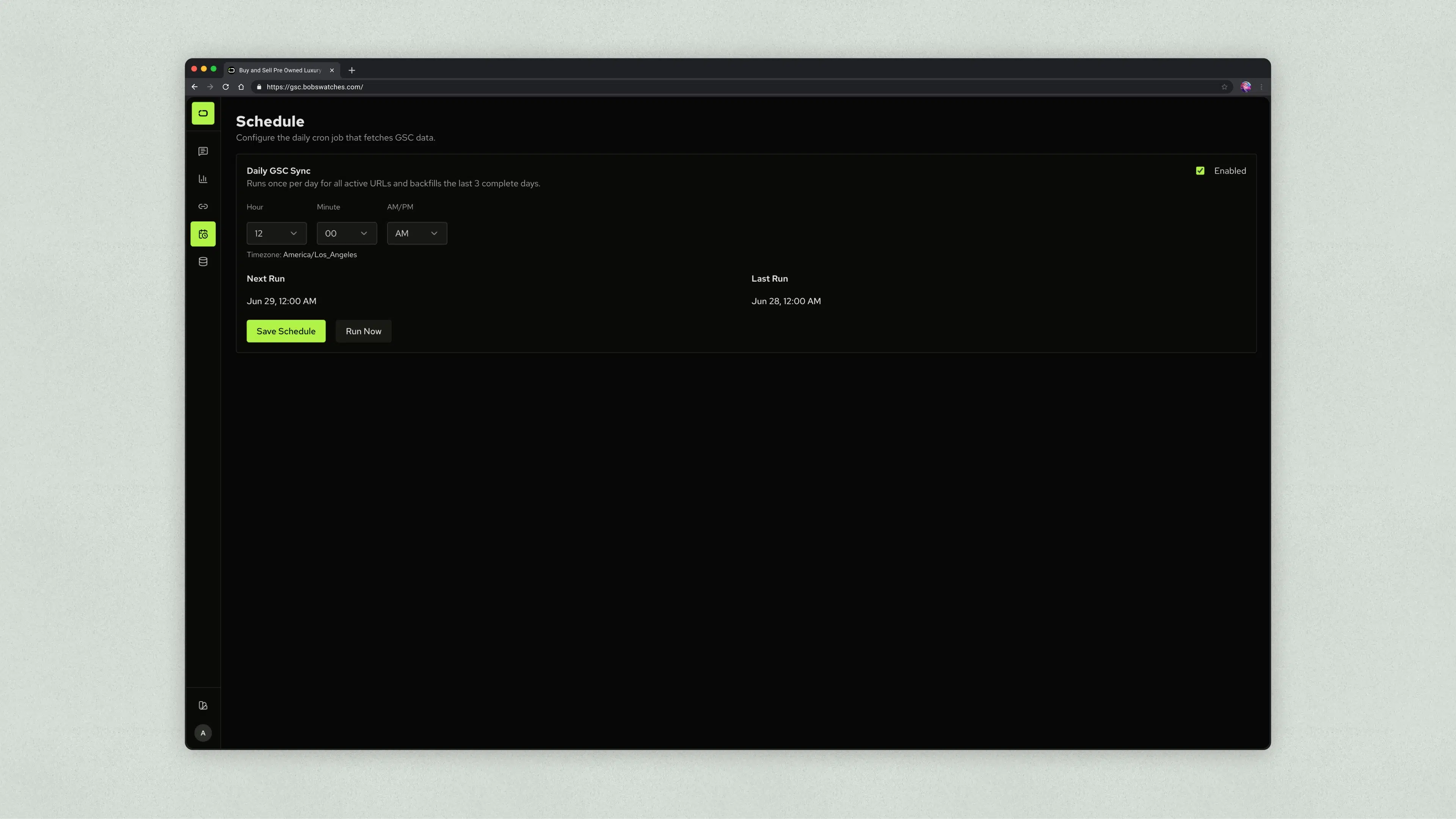Expand the Minute dropdown showing 00
Image resolution: width=1456 pixels, height=819 pixels.
347,233
